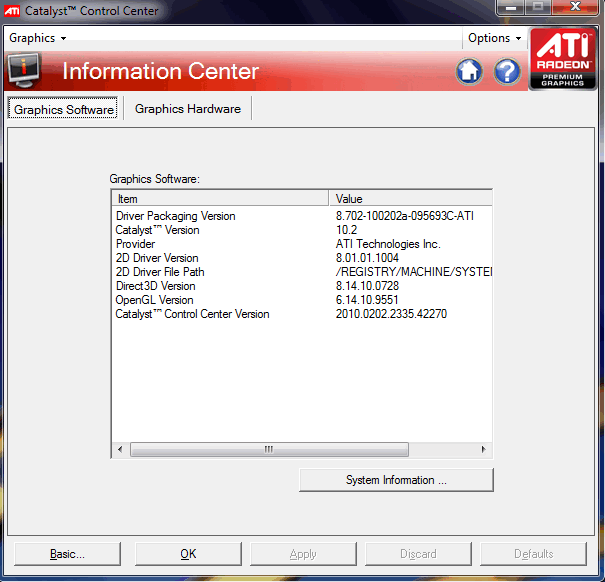Open the Graphics dropdown menu
This screenshot has height=582, width=605.
(37, 38)
